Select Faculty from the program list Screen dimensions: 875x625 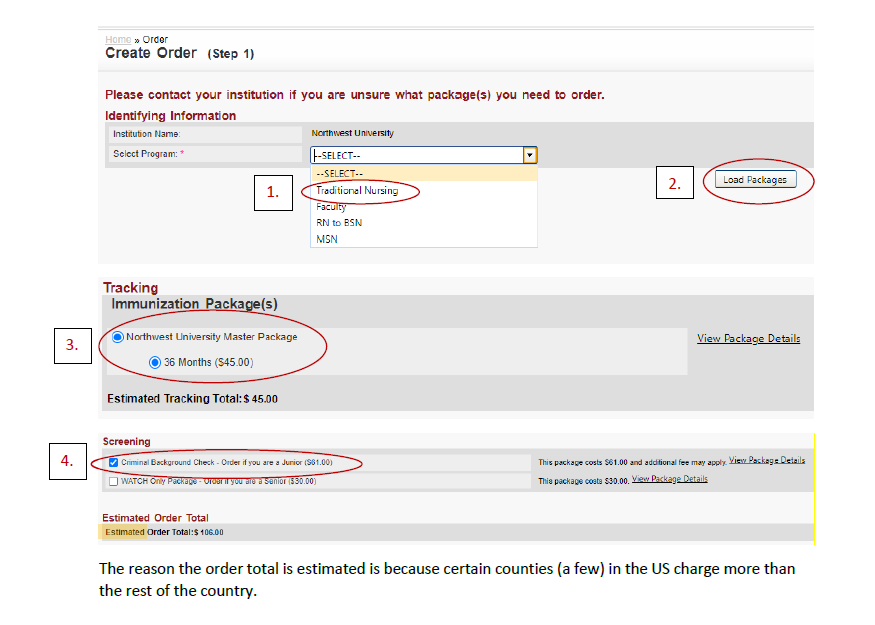click(331, 207)
